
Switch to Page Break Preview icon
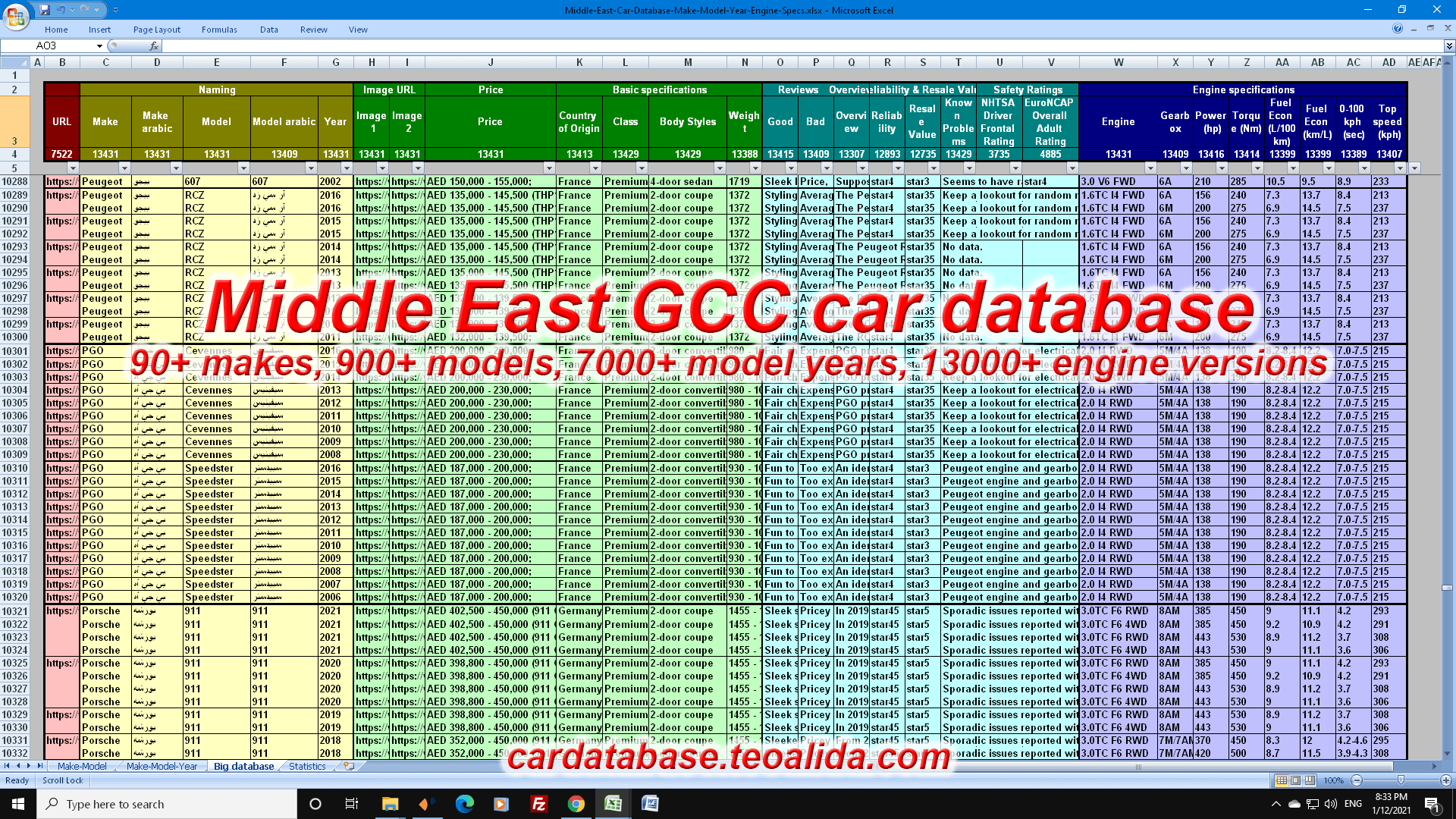point(1310,780)
